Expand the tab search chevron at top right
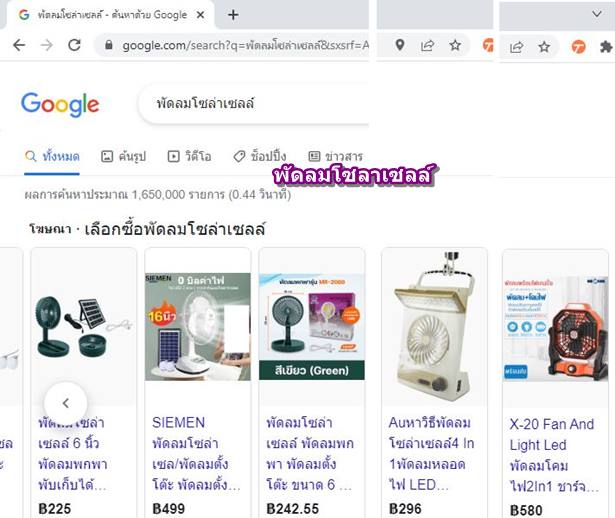615x518 pixels. point(597,14)
